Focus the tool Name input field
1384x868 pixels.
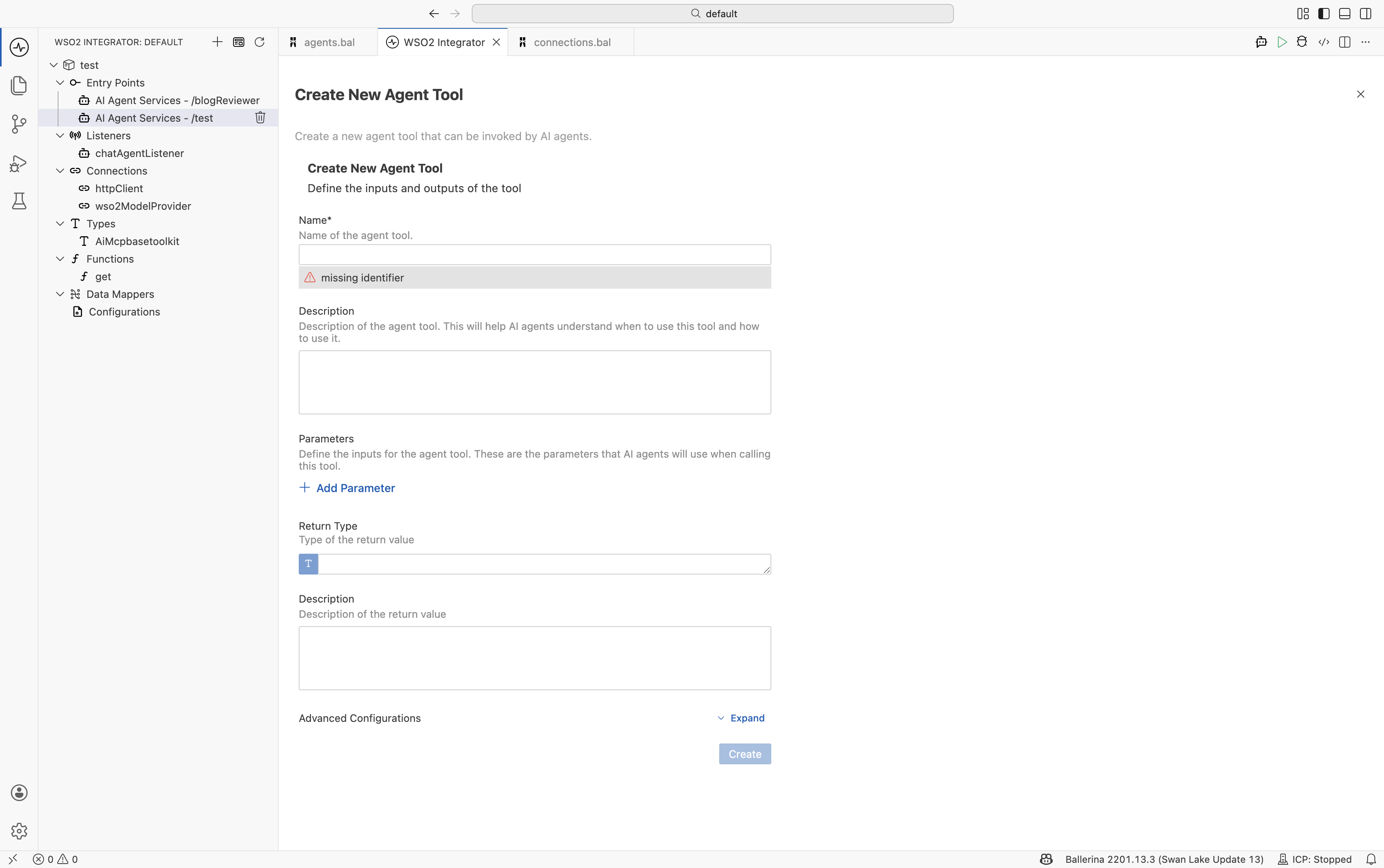[535, 255]
